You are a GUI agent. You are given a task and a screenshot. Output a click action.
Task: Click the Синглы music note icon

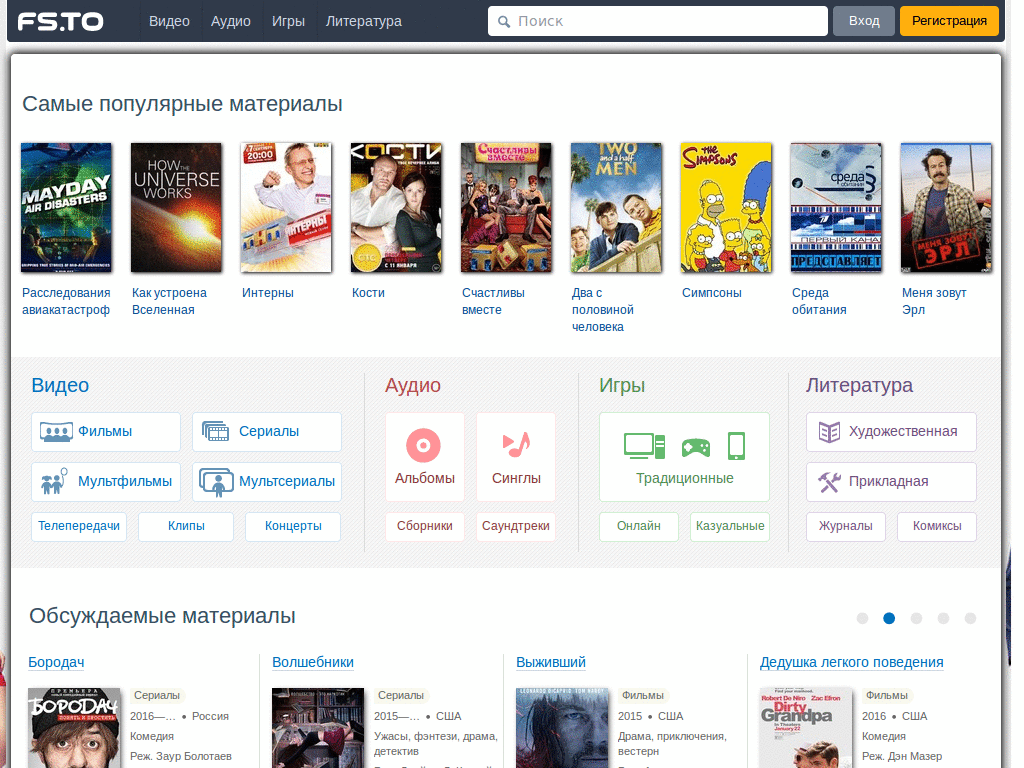[516, 445]
